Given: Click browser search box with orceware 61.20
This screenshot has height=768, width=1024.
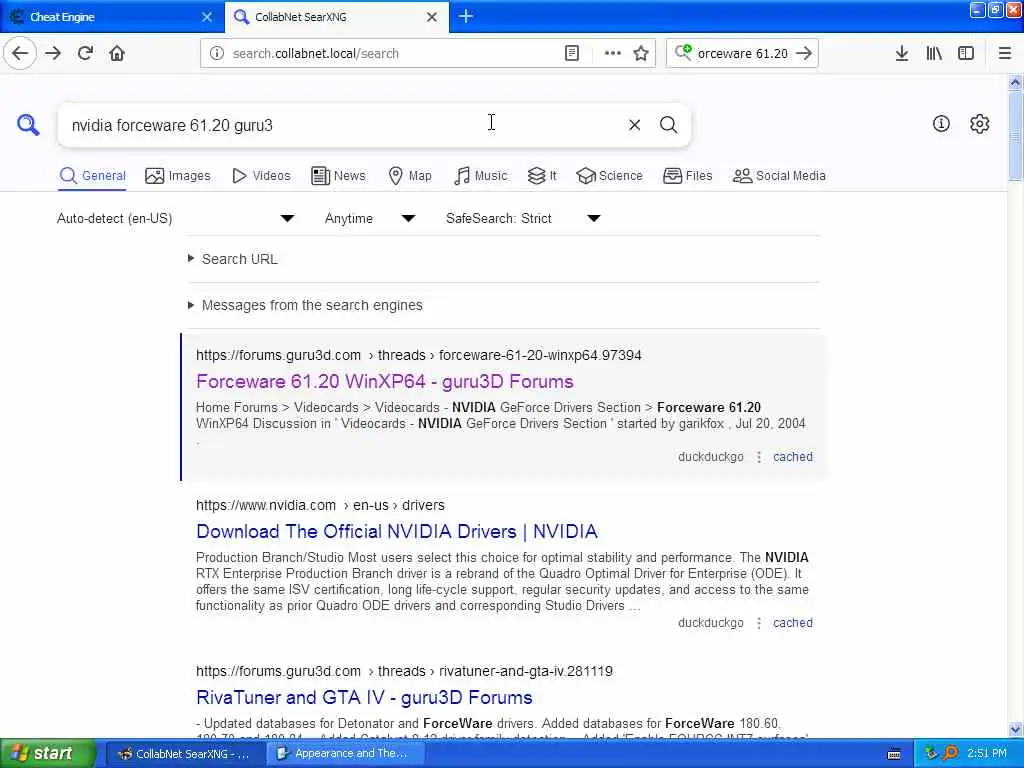Looking at the screenshot, I should 742,54.
